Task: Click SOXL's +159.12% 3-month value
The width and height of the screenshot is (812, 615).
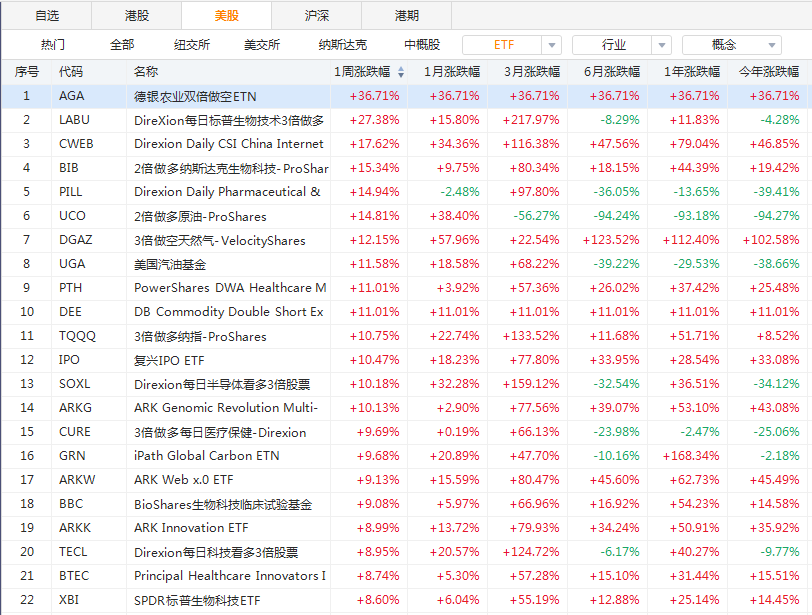Action: click(x=531, y=384)
